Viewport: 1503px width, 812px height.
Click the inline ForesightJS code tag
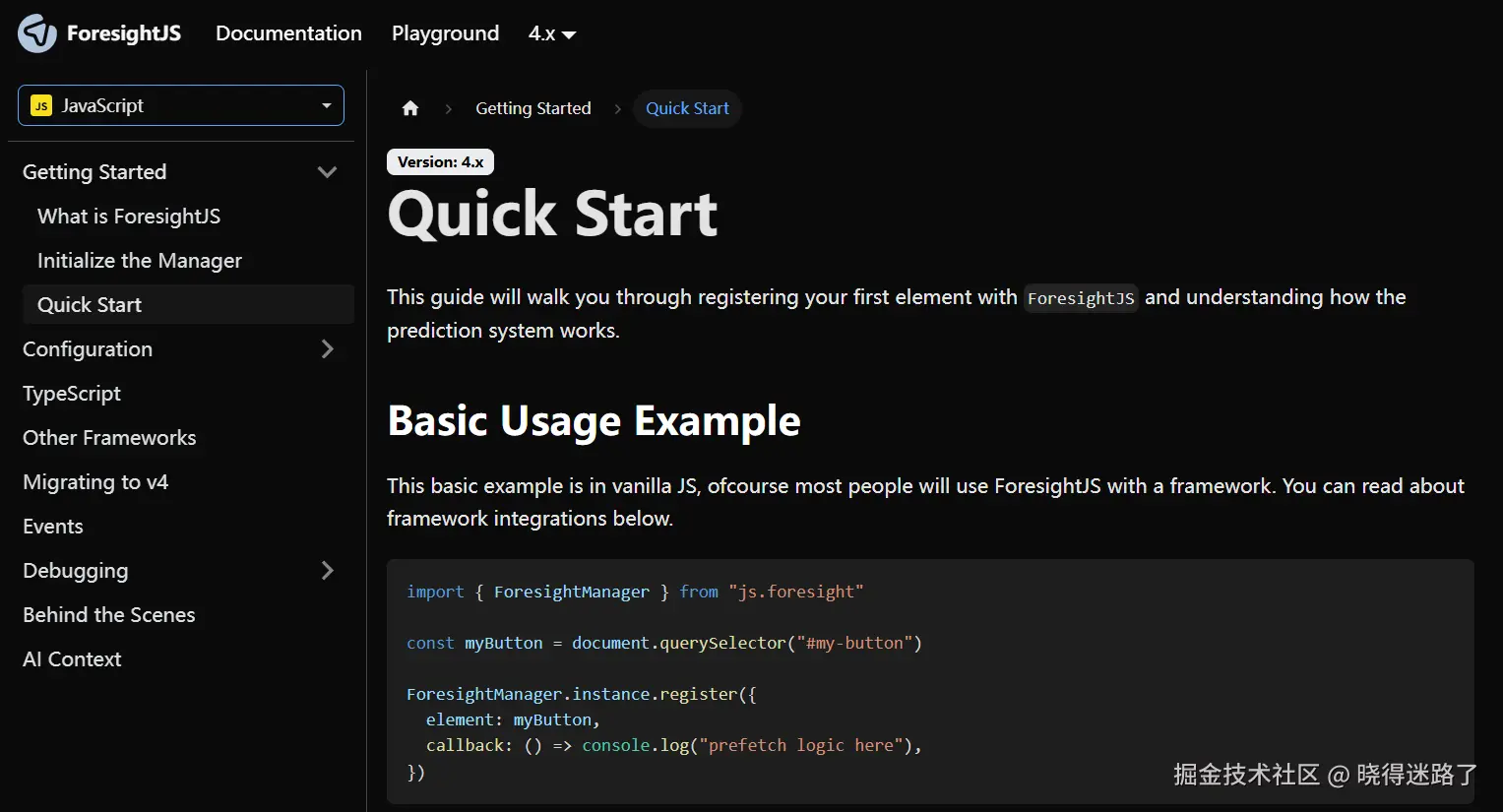coord(1081,298)
